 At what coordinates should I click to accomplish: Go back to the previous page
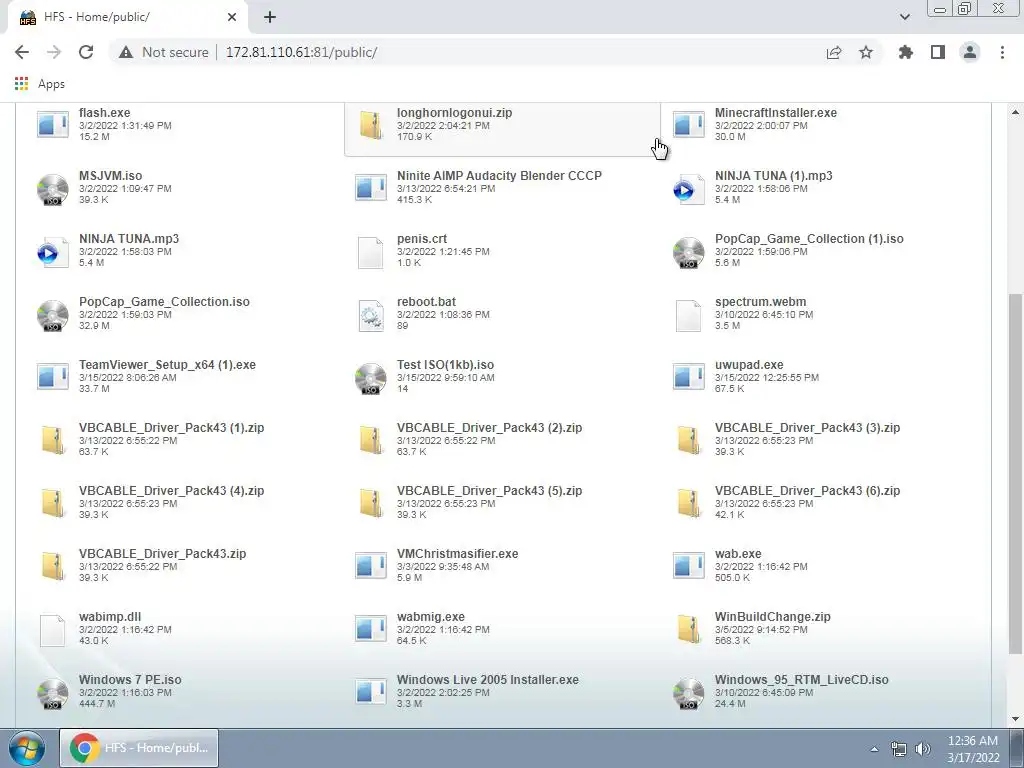pyautogui.click(x=22, y=52)
